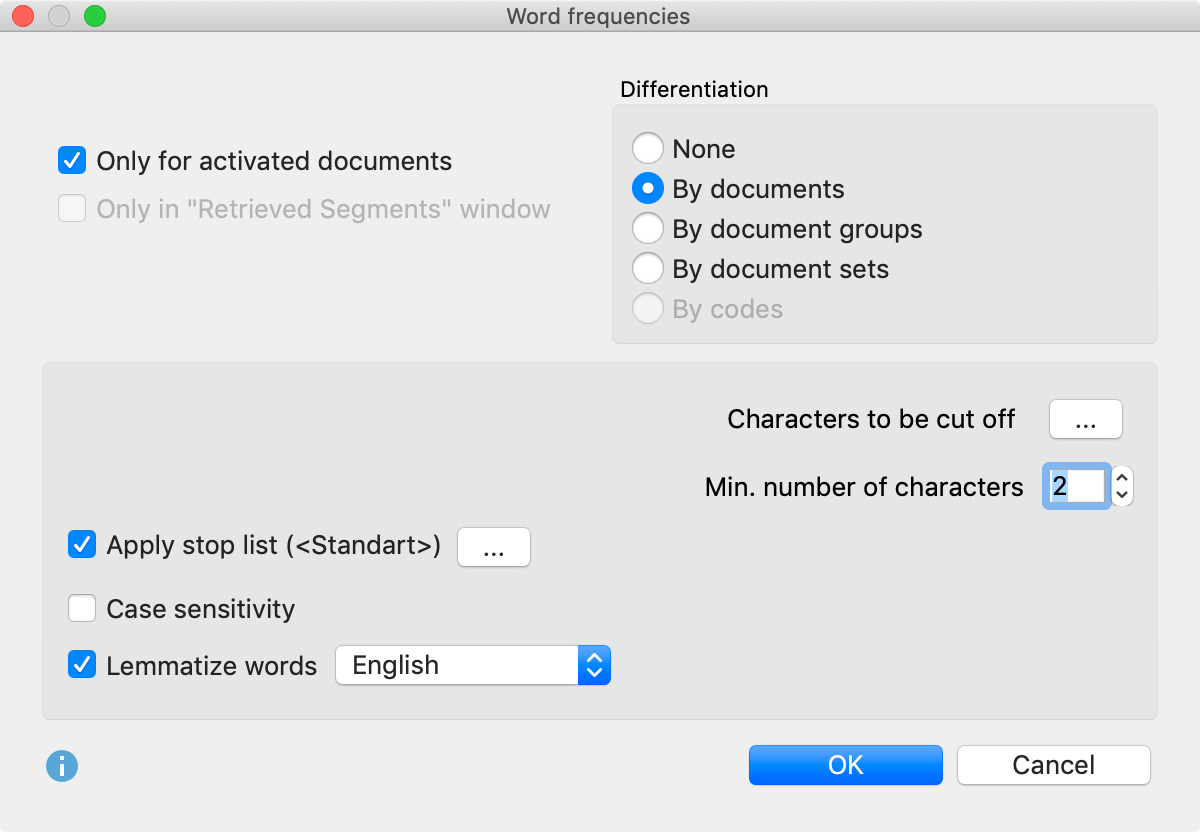The height and width of the screenshot is (832, 1200).
Task: Uncheck Only for activated documents
Action: pos(72,160)
